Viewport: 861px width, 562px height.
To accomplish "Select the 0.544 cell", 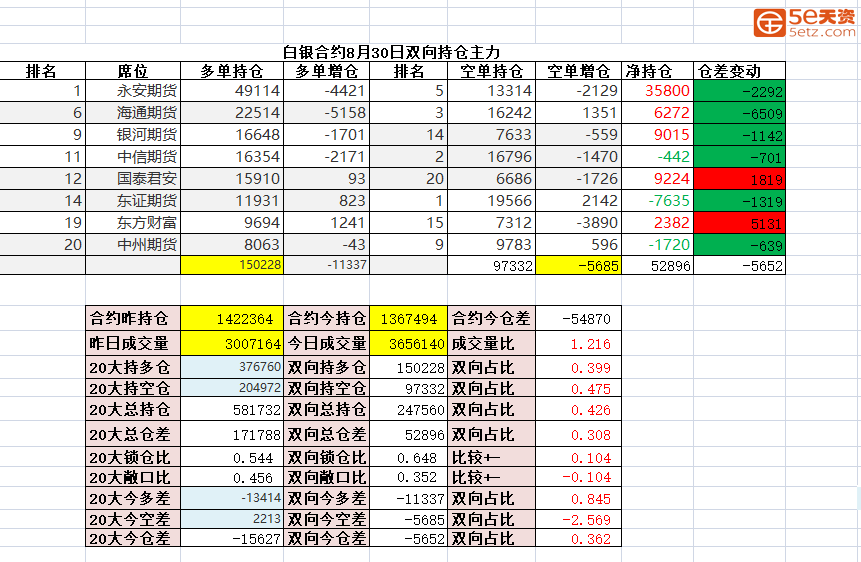I will point(232,457).
